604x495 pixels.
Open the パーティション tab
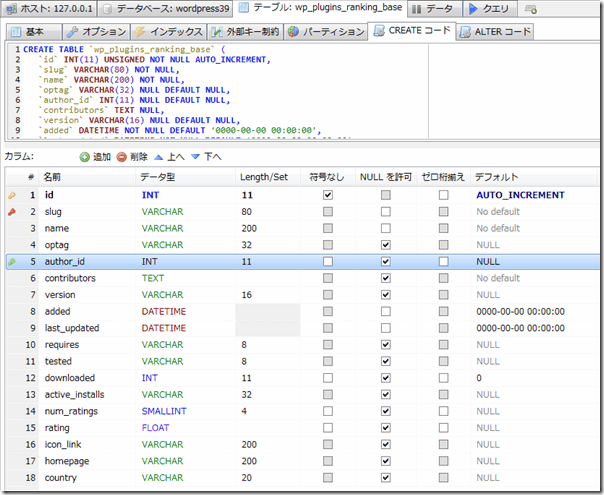pyautogui.click(x=326, y=32)
